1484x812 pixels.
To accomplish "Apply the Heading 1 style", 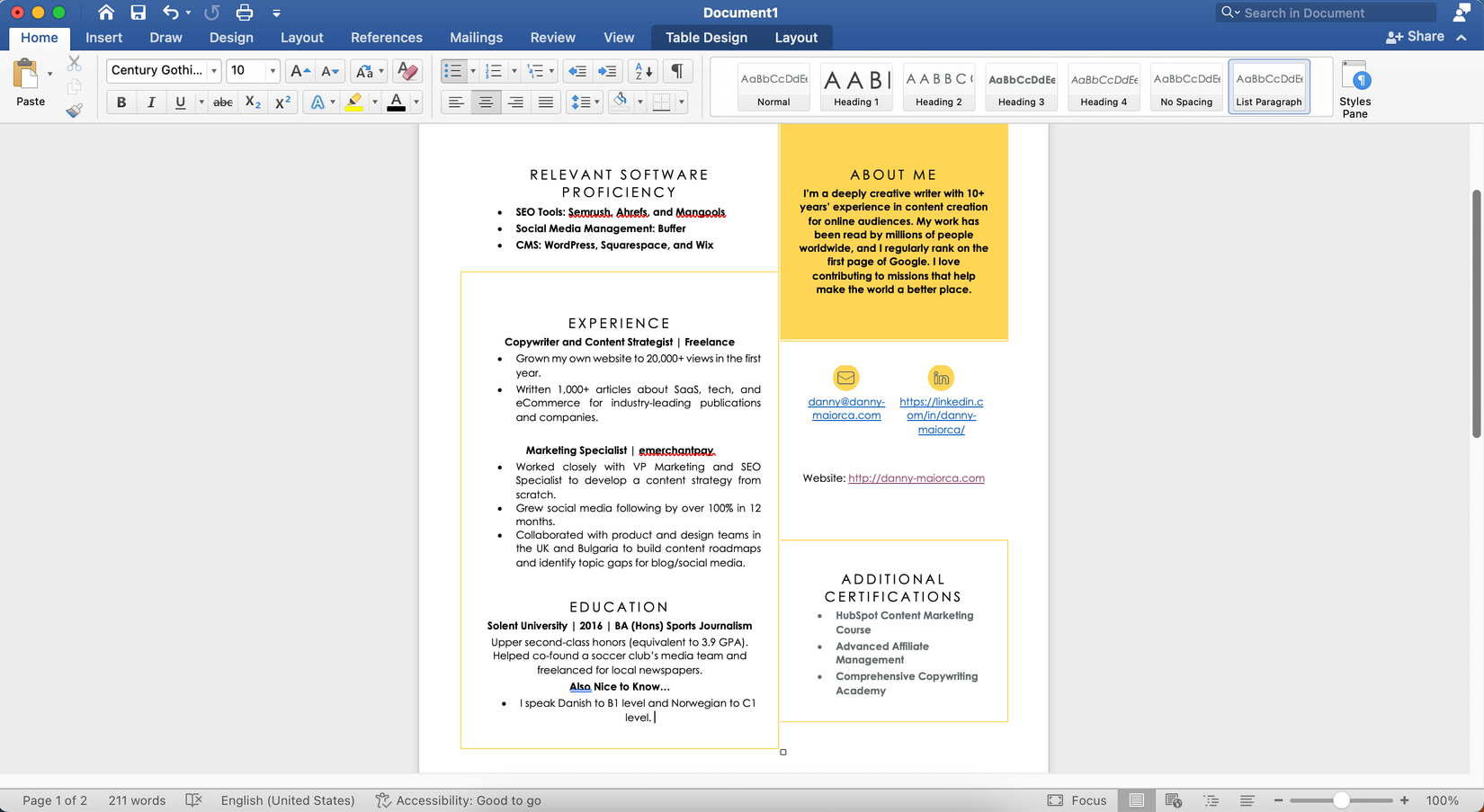I will 856,87.
